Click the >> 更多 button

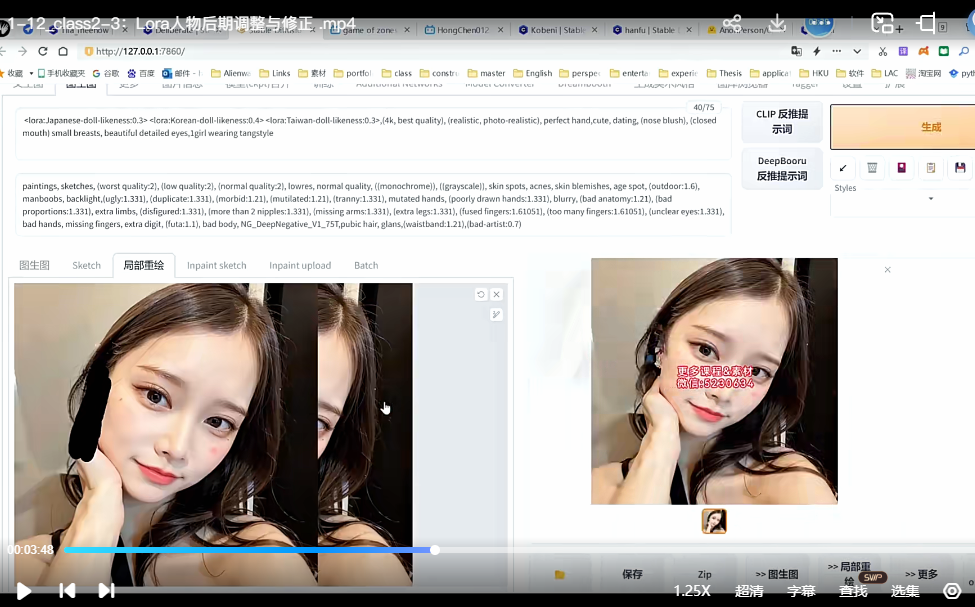(x=921, y=574)
